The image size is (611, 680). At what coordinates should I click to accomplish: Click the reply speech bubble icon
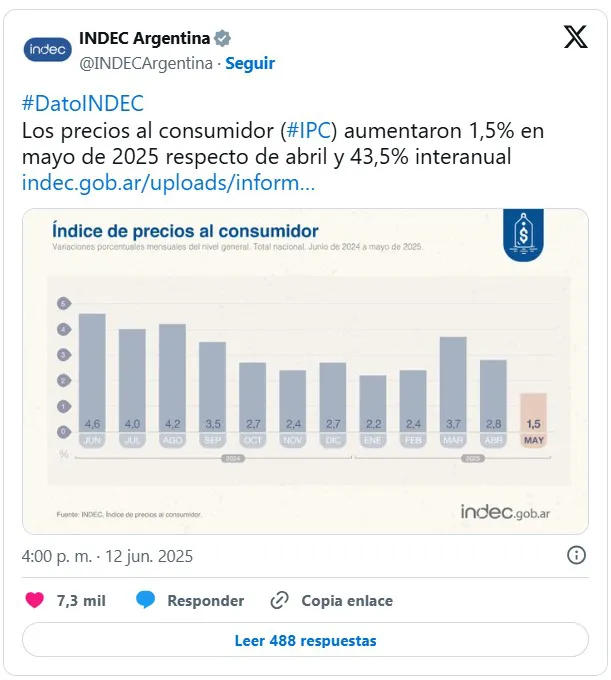click(146, 601)
